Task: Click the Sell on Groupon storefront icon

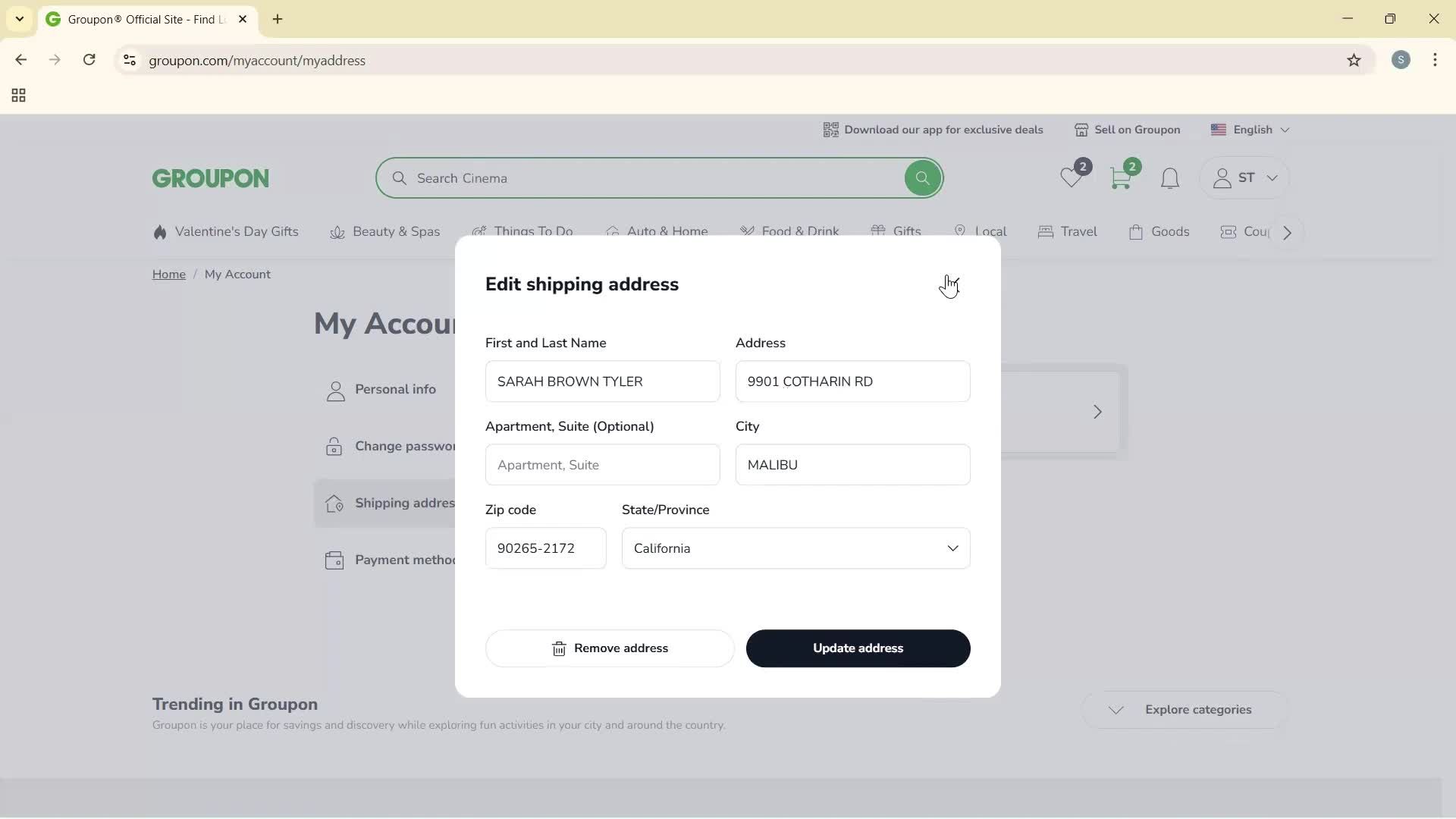Action: click(x=1082, y=130)
